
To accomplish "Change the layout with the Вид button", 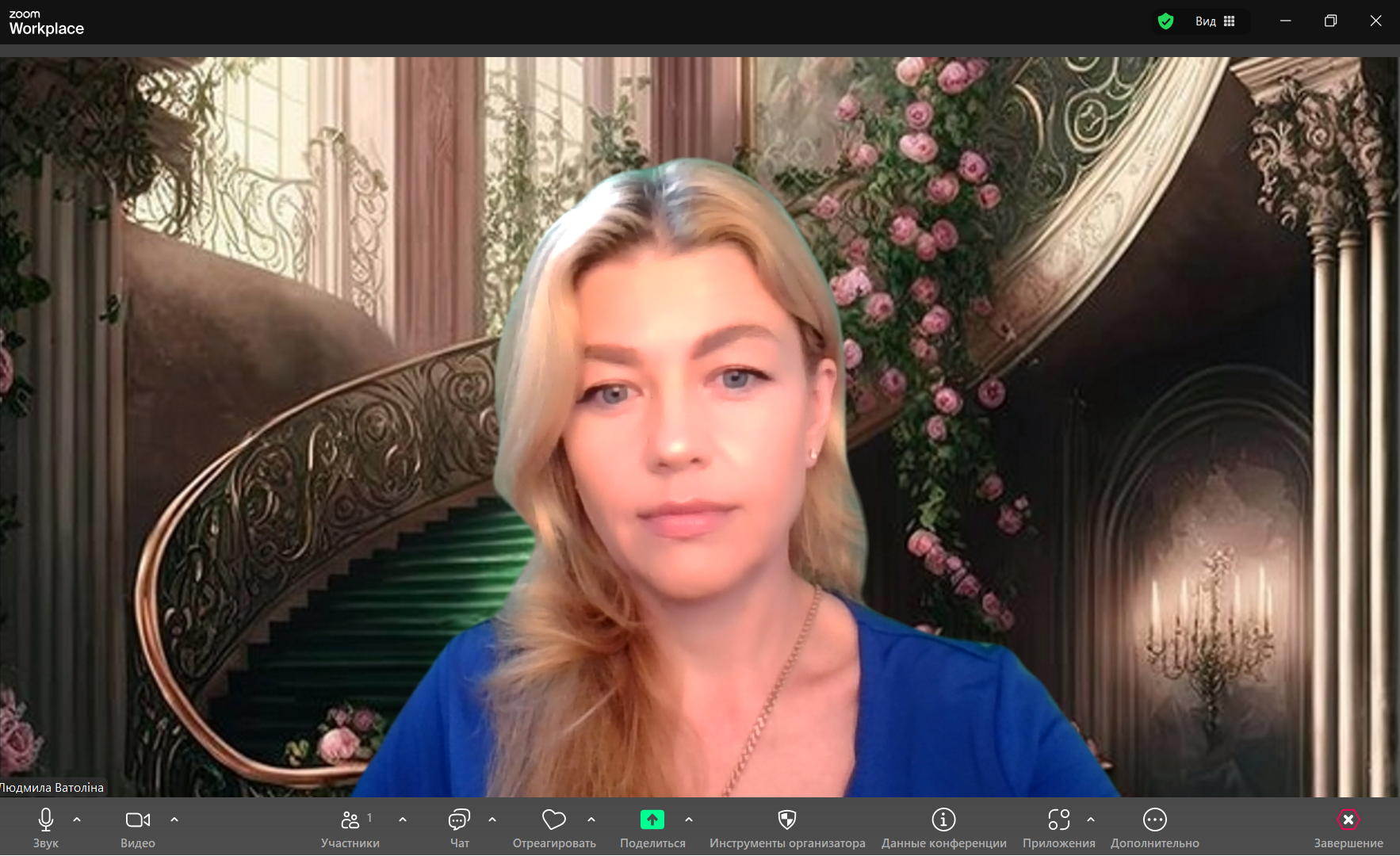I will click(x=1215, y=21).
